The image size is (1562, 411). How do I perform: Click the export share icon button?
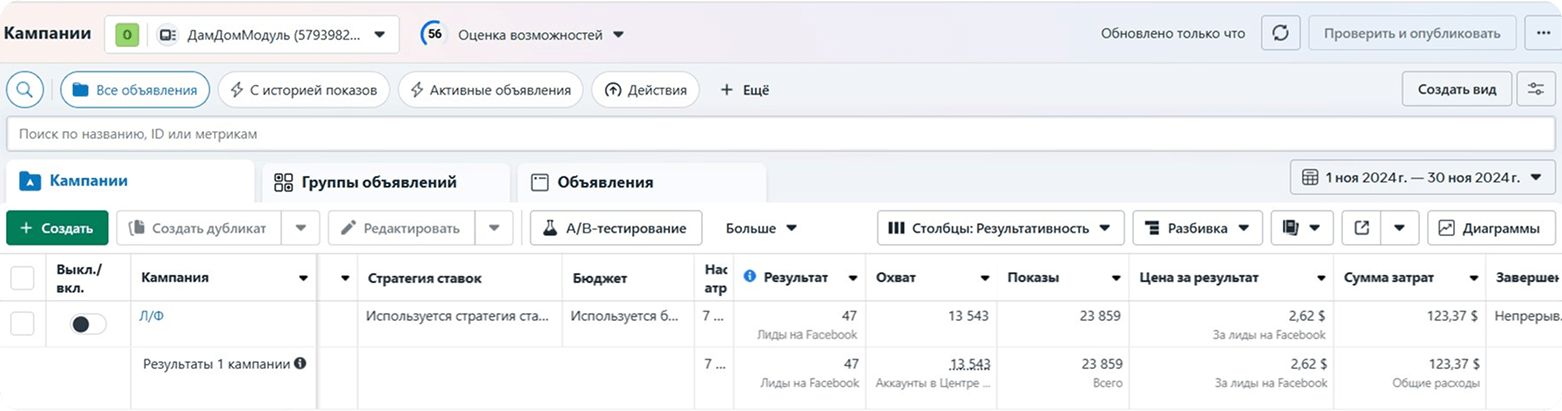click(x=1360, y=228)
